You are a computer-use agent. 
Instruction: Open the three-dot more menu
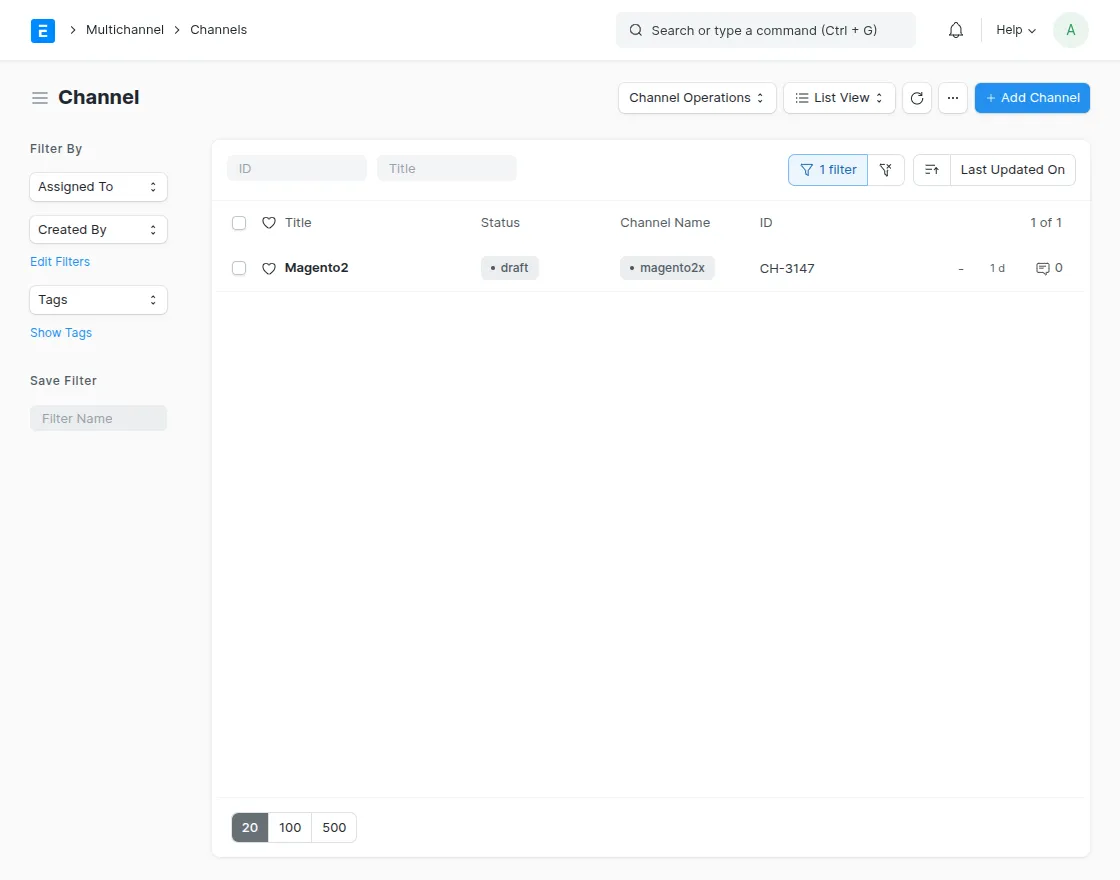pyautogui.click(x=953, y=98)
